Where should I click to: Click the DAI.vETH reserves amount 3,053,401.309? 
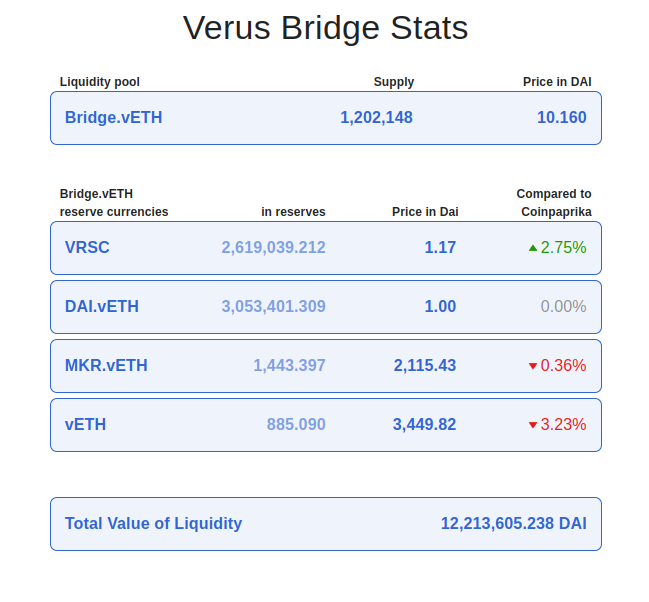point(273,307)
